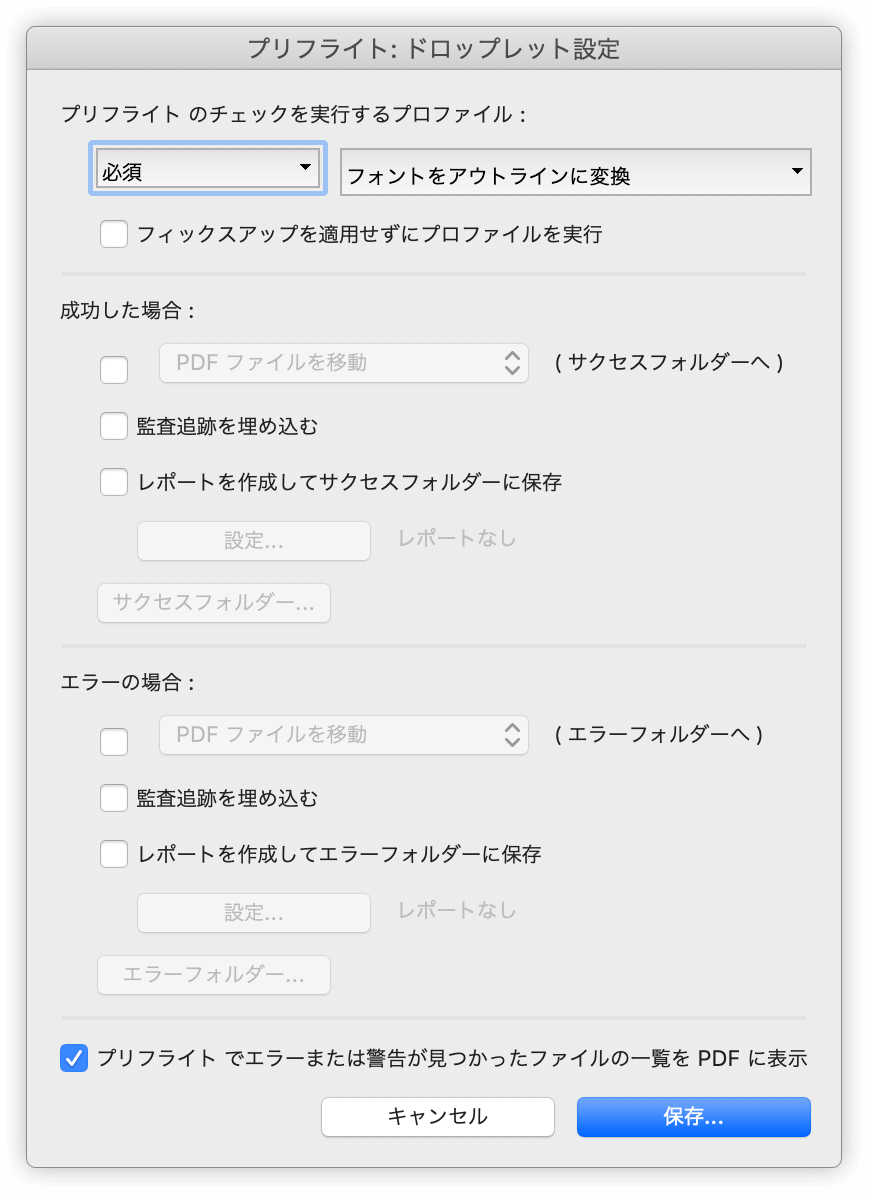This screenshot has width=869, height=1195.
Task: Open the フォントをアウトラインに変換 profile dropdown
Action: click(x=576, y=172)
